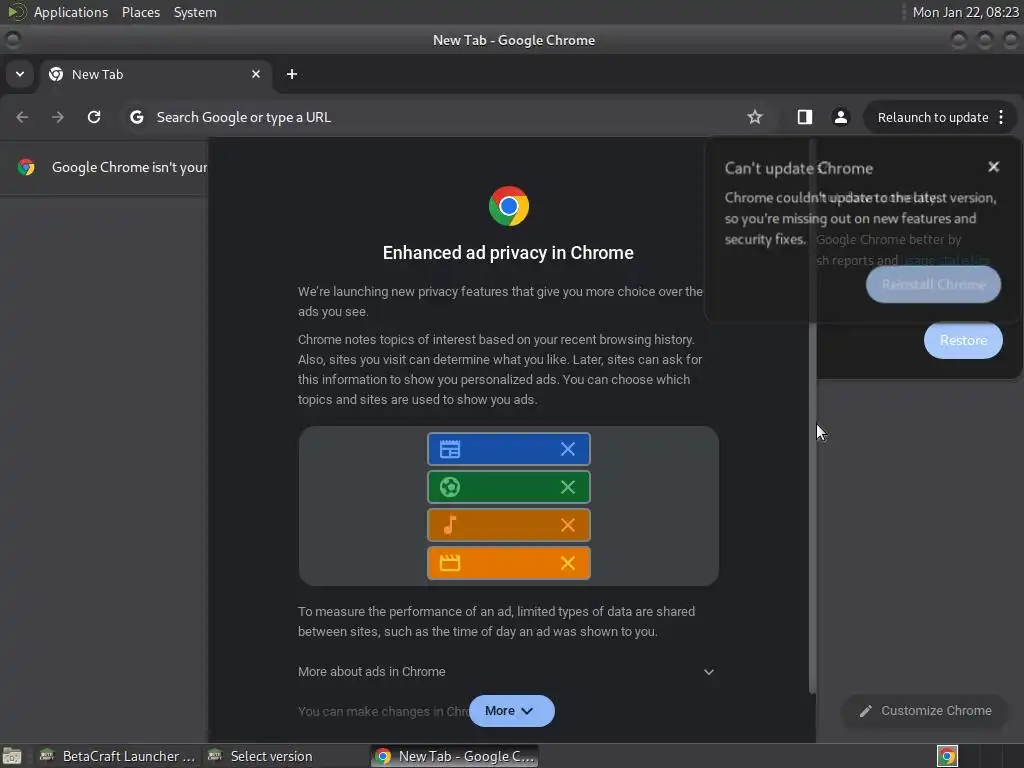This screenshot has height=768, width=1024.
Task: Click the Restore button
Action: pyautogui.click(x=963, y=340)
